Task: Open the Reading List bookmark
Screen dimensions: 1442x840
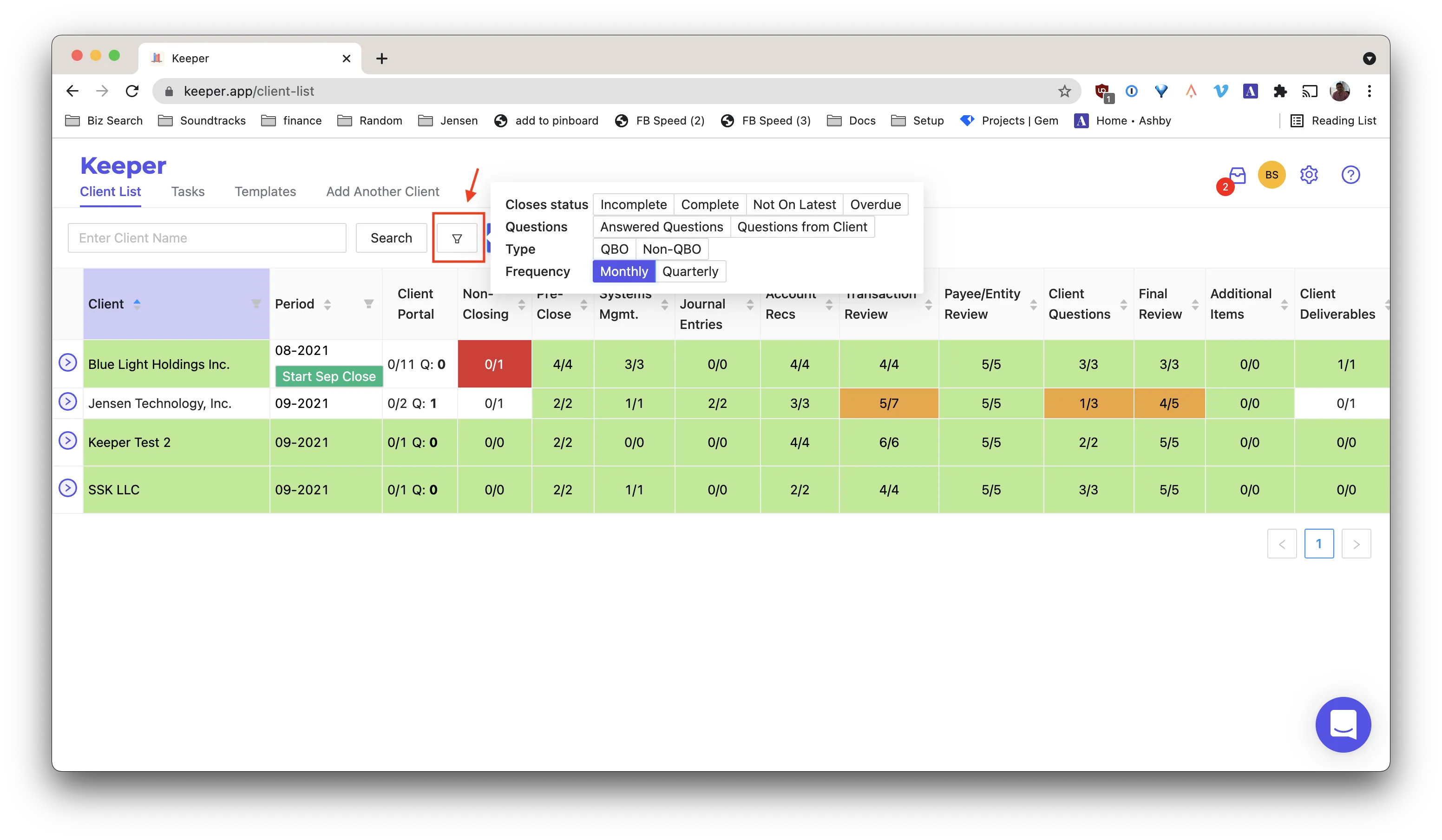Action: (x=1333, y=121)
